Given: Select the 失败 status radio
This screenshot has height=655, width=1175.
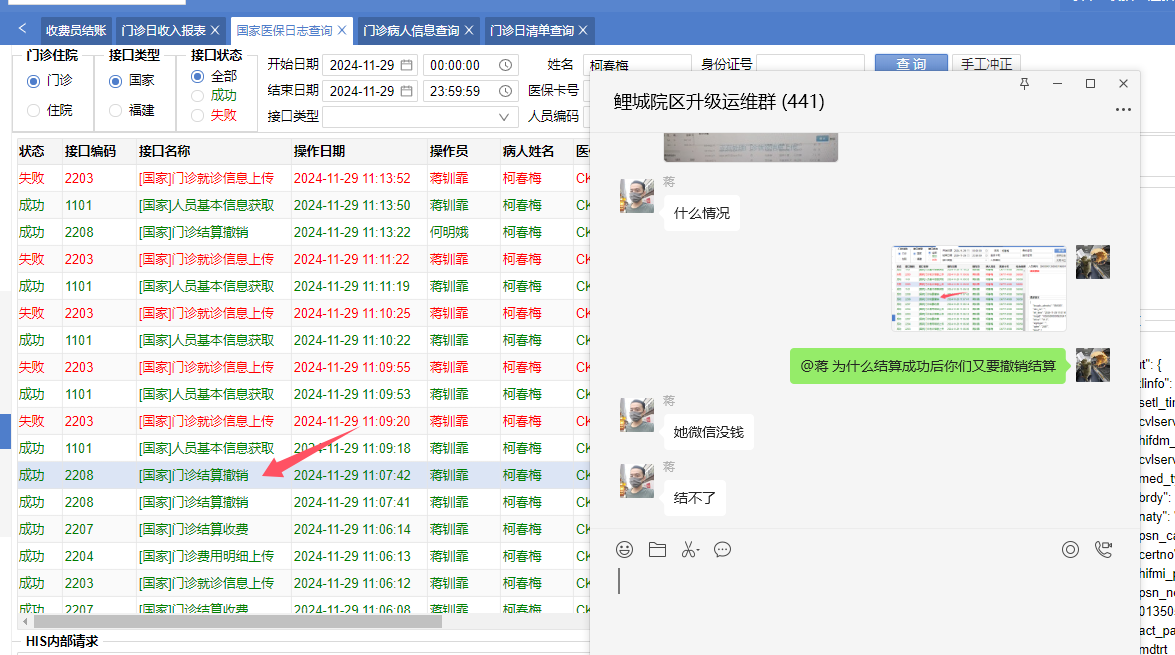Looking at the screenshot, I should click(197, 115).
